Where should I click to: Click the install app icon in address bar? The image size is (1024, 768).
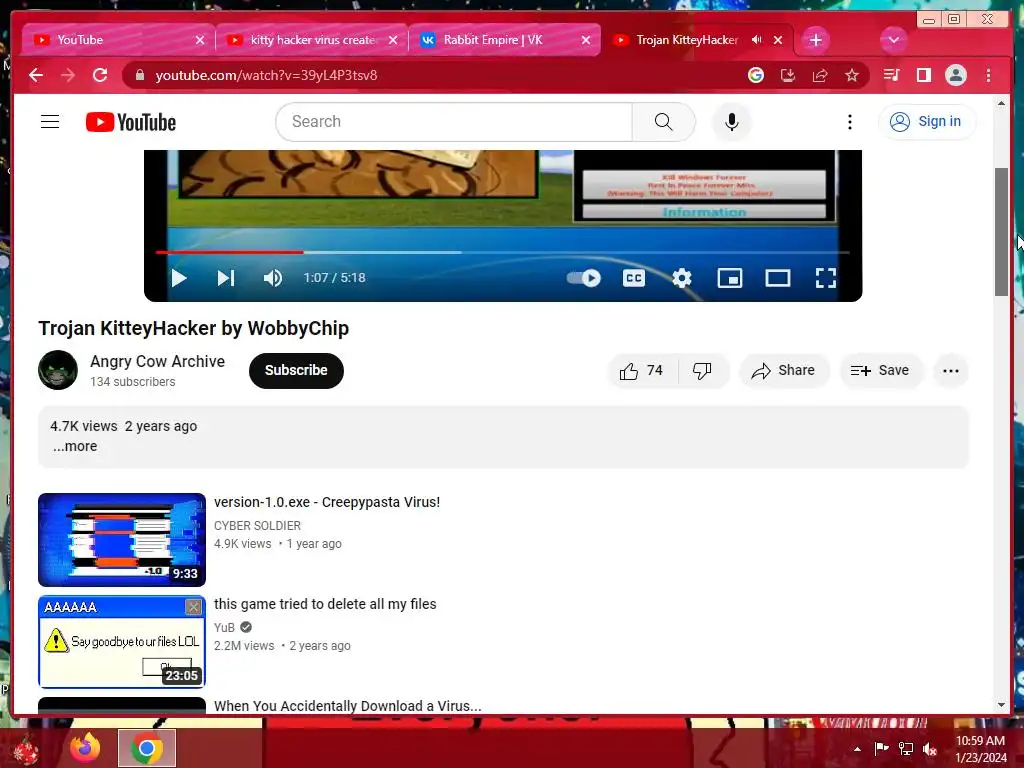click(788, 75)
